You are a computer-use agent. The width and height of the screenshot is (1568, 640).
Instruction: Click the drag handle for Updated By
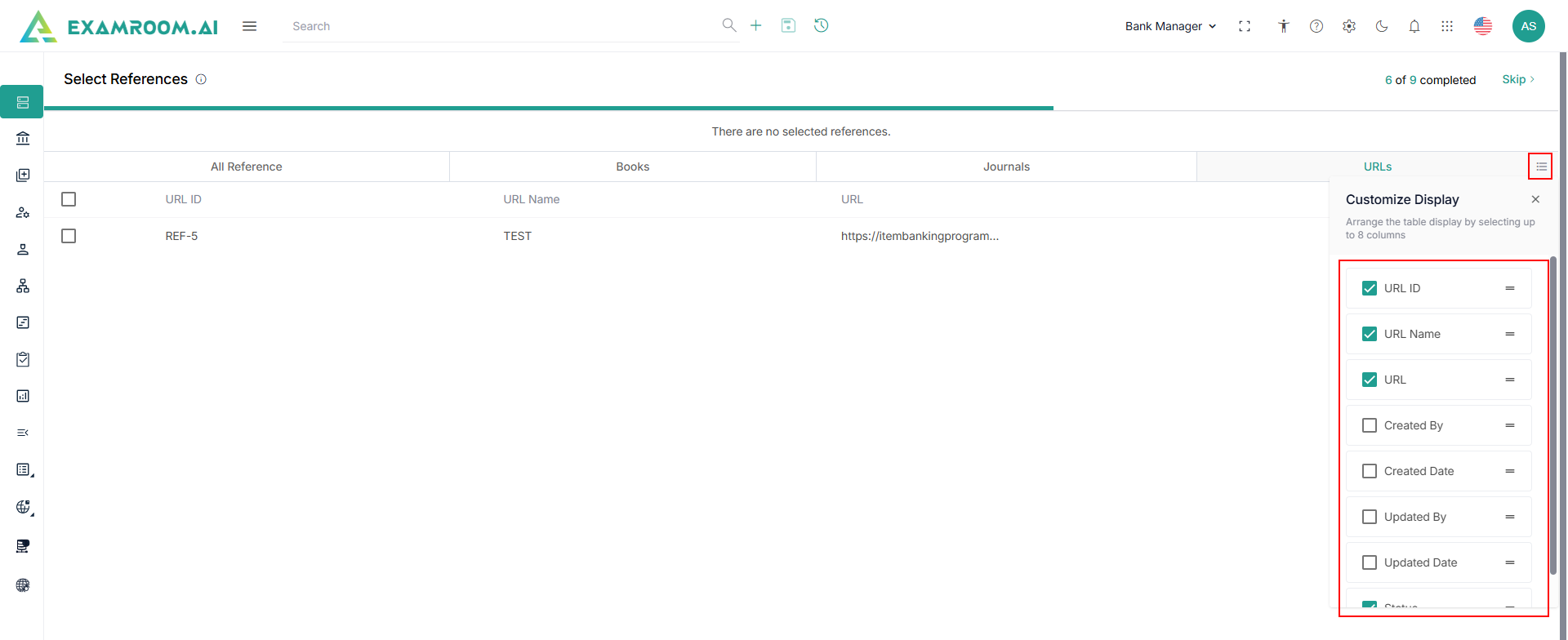tap(1510, 517)
